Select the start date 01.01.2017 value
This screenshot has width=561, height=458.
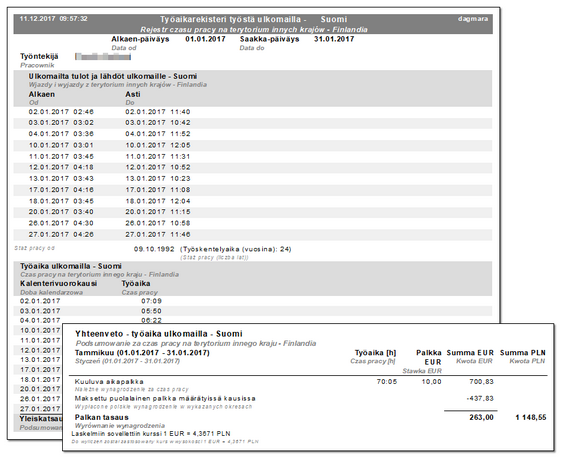[x=205, y=39]
